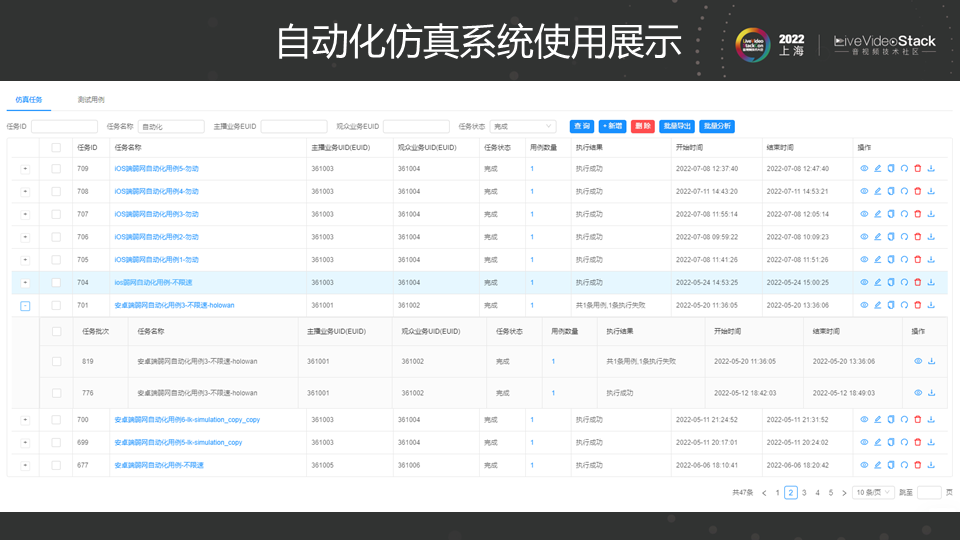Click the blue 查询 button
The height and width of the screenshot is (540, 960).
pos(582,126)
